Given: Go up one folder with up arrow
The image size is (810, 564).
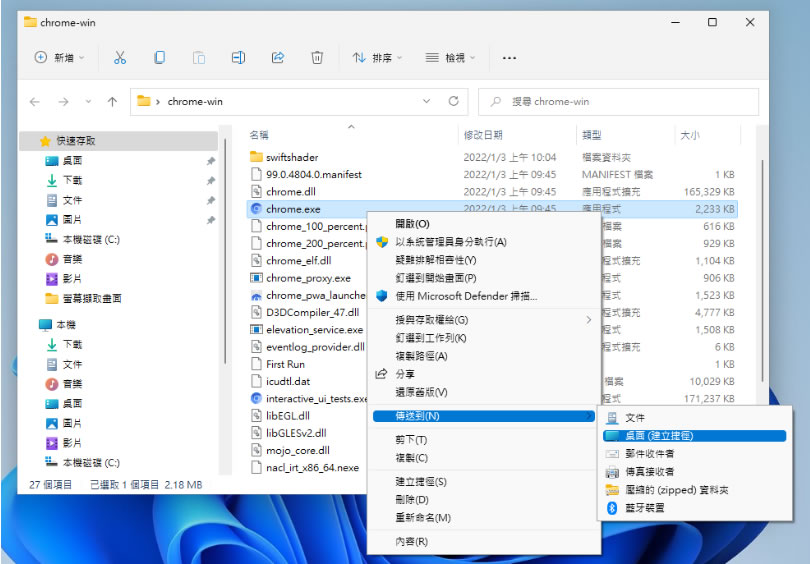Looking at the screenshot, I should point(112,102).
